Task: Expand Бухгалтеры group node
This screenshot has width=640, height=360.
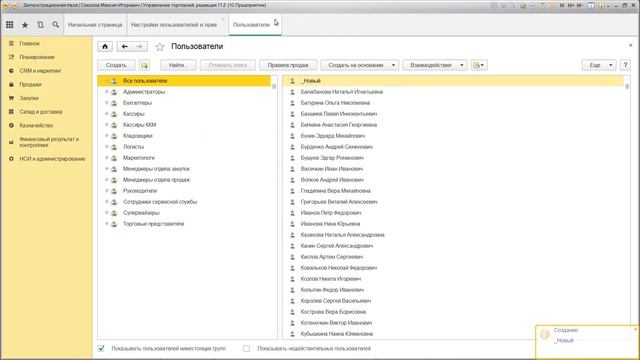Action: coord(107,102)
